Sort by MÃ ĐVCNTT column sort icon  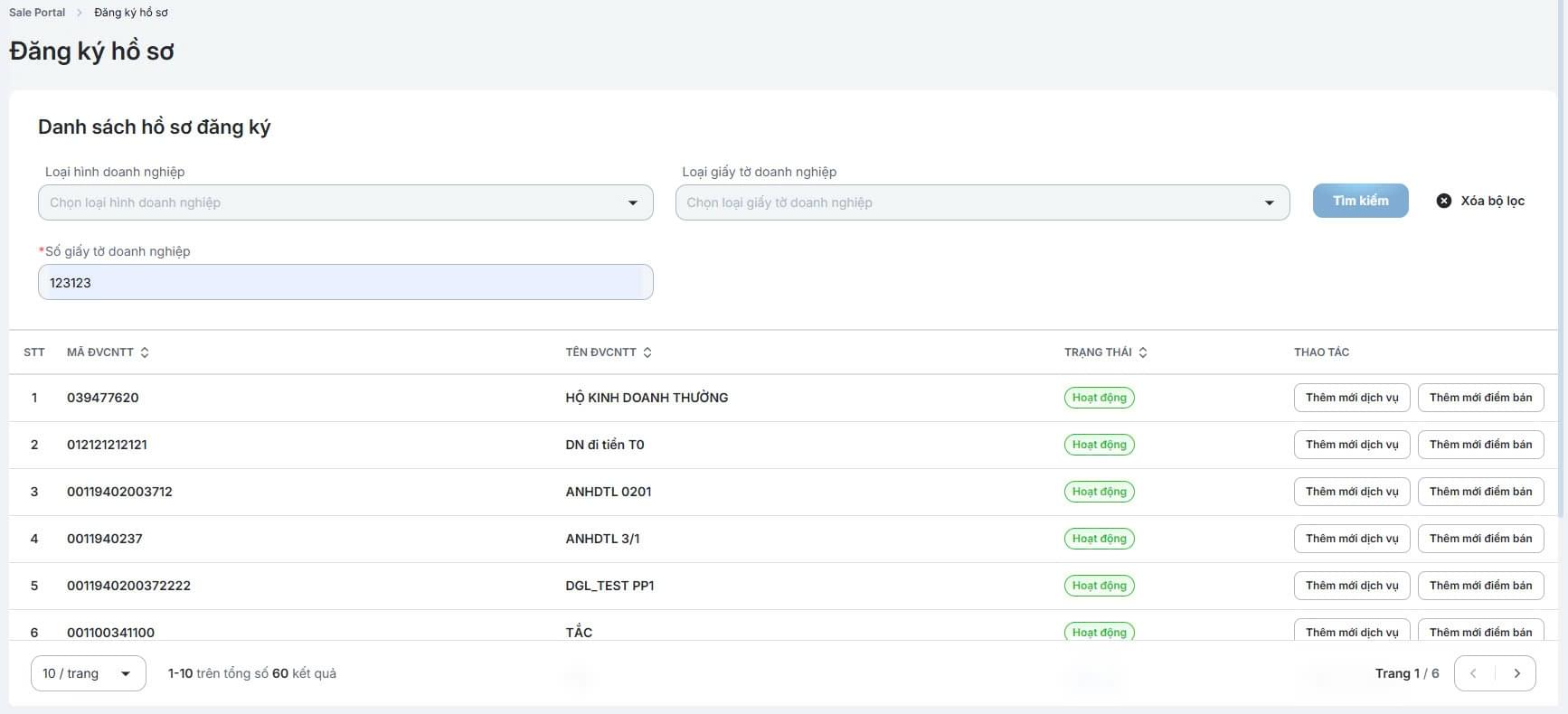(x=145, y=352)
